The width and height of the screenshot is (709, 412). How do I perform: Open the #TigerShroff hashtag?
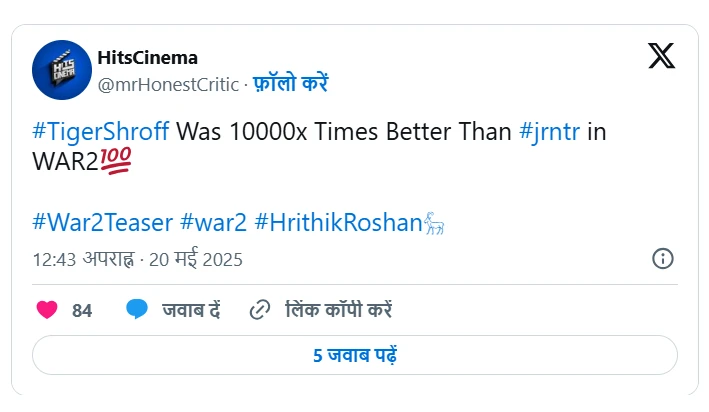101,132
